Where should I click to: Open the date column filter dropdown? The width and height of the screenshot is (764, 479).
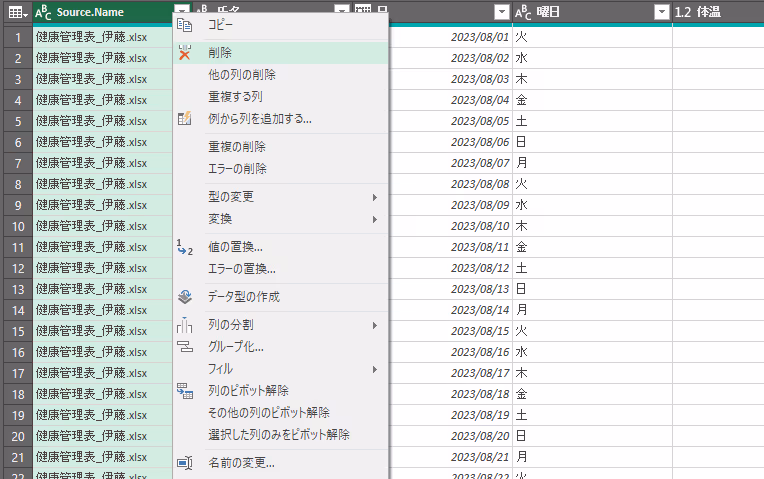(x=501, y=12)
